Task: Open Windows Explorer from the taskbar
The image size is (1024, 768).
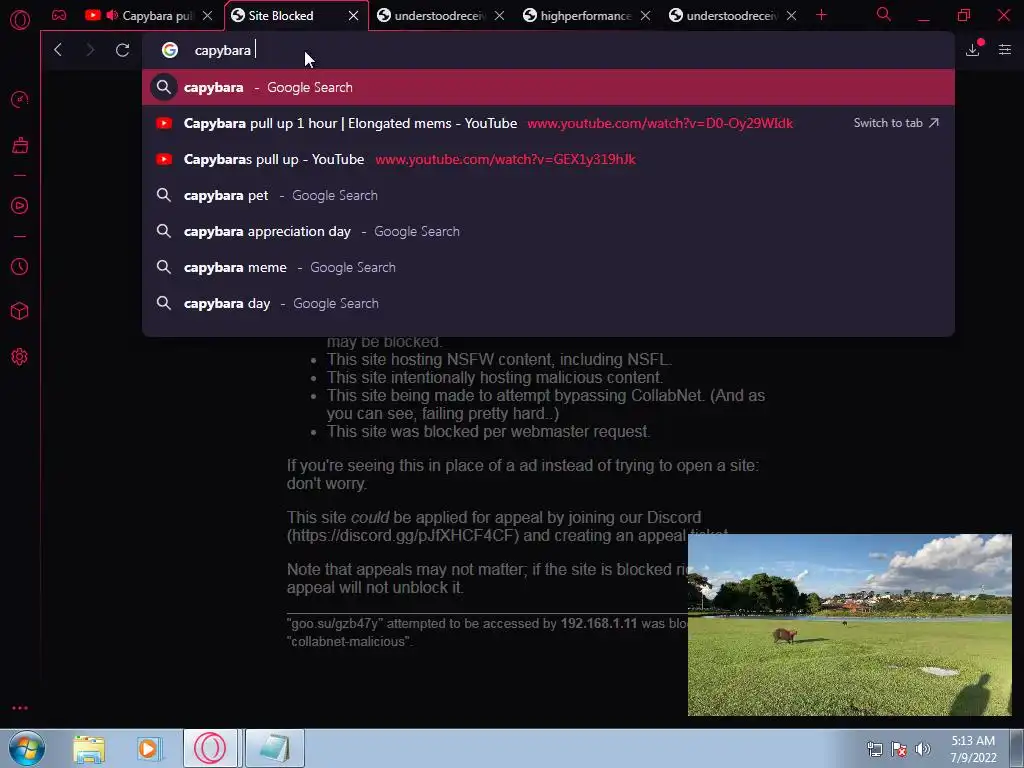Action: point(89,748)
